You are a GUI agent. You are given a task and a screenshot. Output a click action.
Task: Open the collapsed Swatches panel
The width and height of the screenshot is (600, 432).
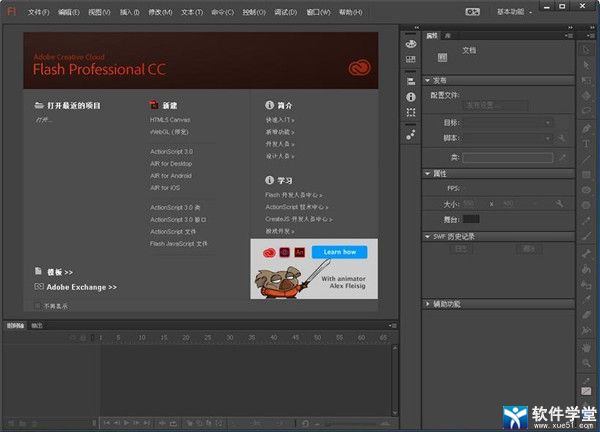tap(411, 59)
